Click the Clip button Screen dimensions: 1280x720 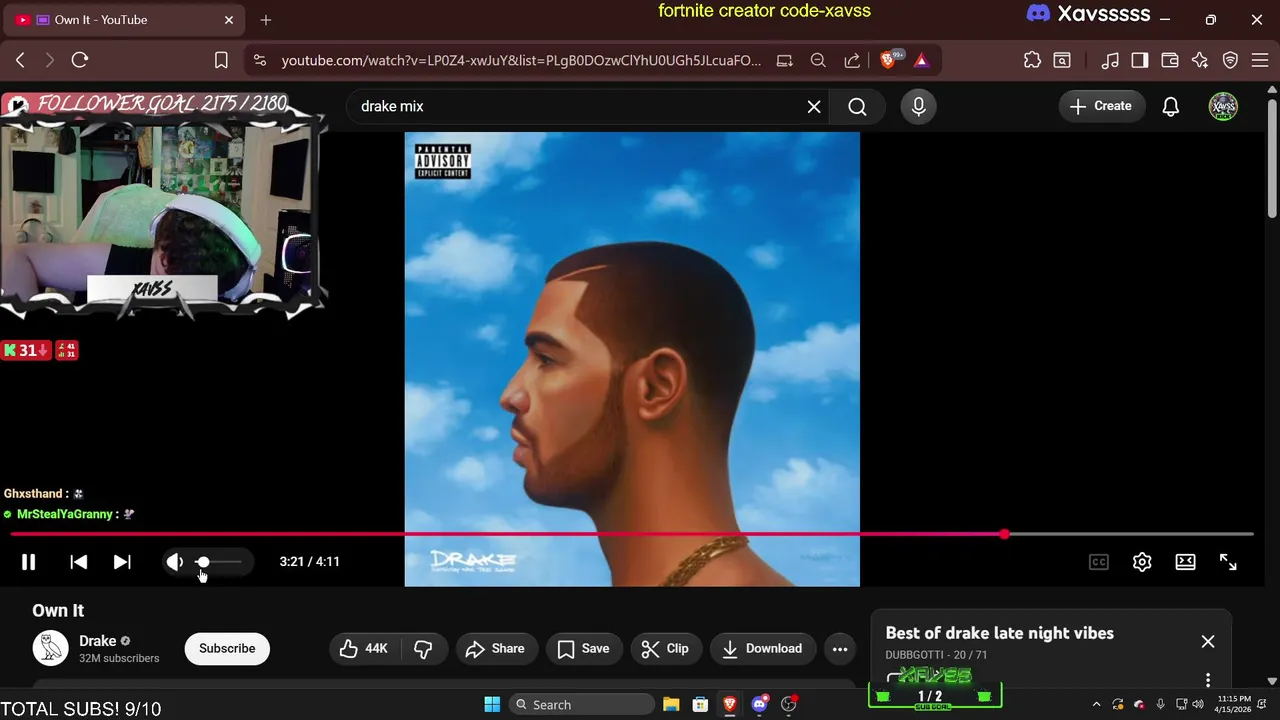(666, 649)
